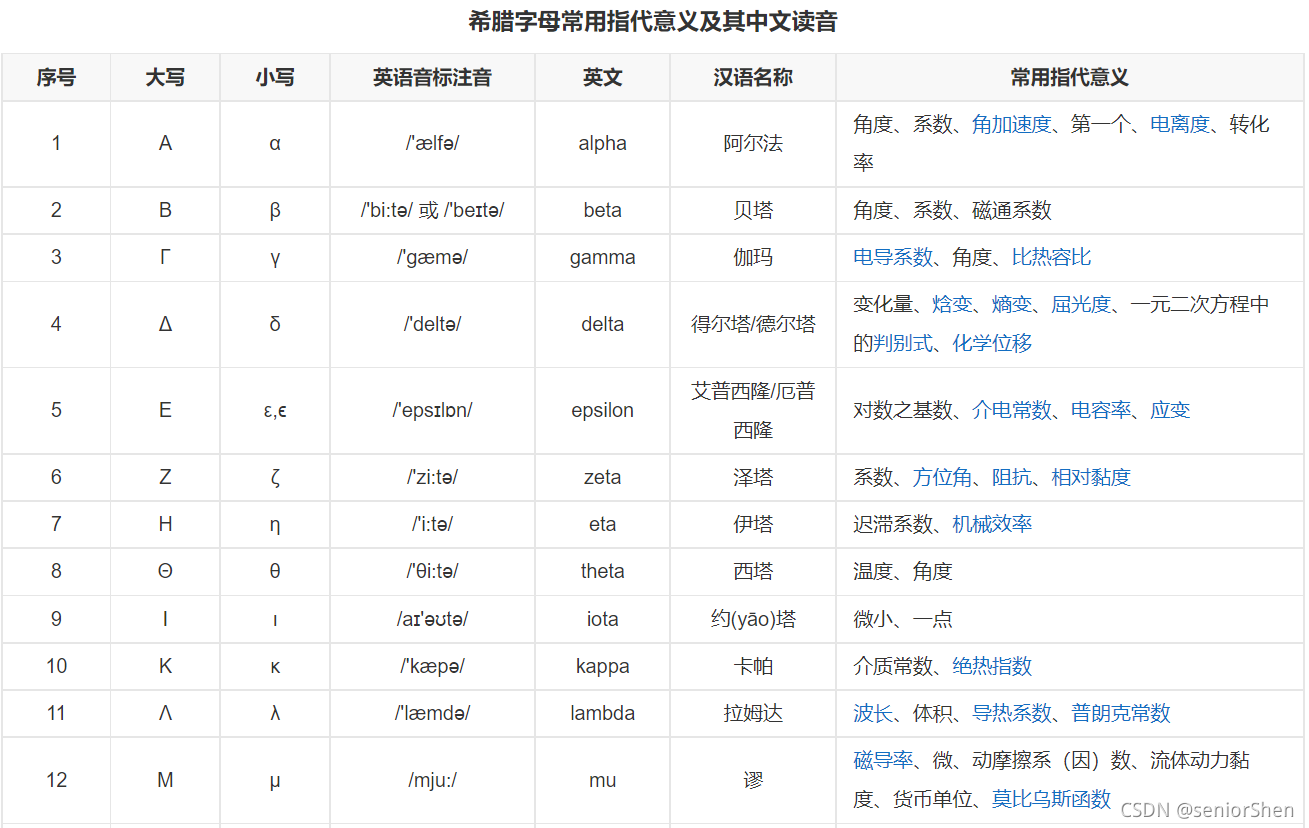The width and height of the screenshot is (1309, 828).
Task: Open the 电离度 link
Action: click(1180, 124)
